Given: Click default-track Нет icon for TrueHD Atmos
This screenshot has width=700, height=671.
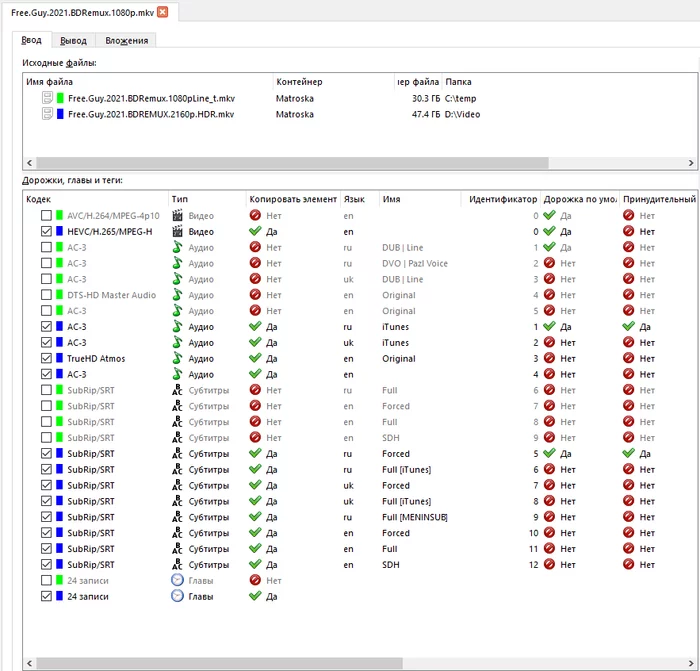Looking at the screenshot, I should (x=550, y=358).
